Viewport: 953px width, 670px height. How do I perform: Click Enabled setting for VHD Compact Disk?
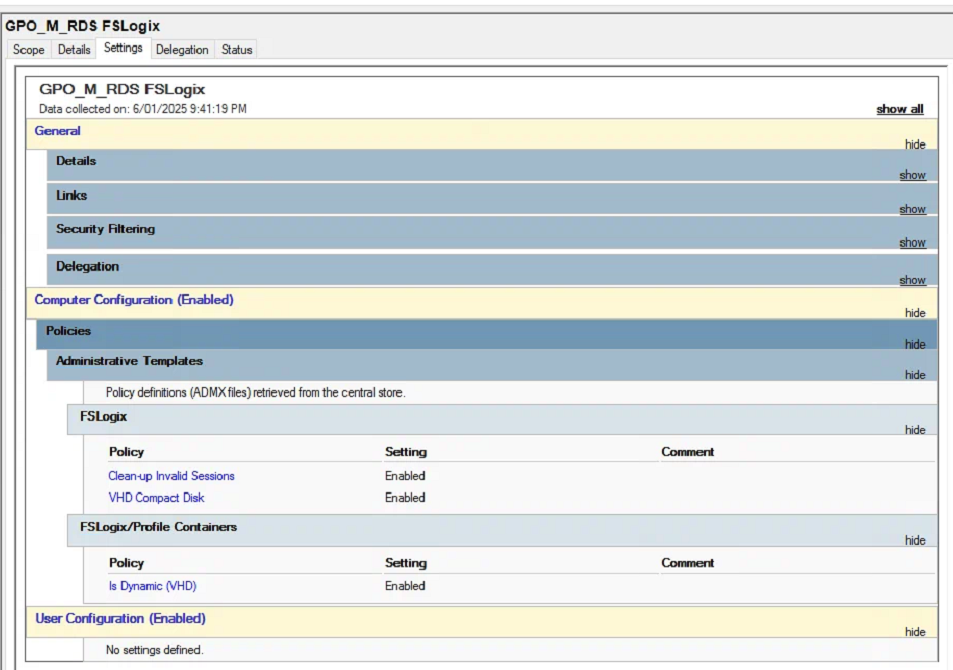pyautogui.click(x=405, y=498)
